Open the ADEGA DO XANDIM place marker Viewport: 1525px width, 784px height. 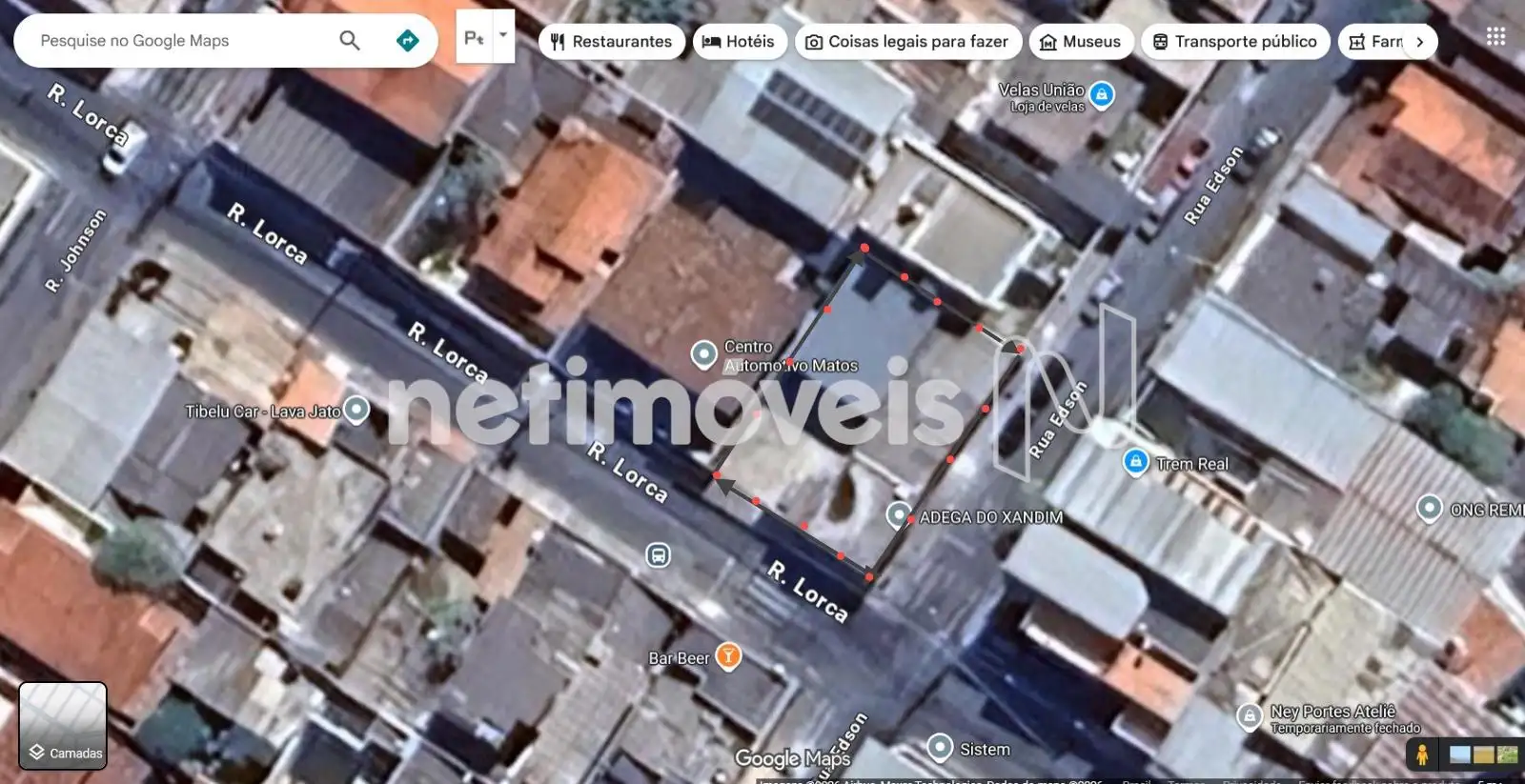pos(898,515)
